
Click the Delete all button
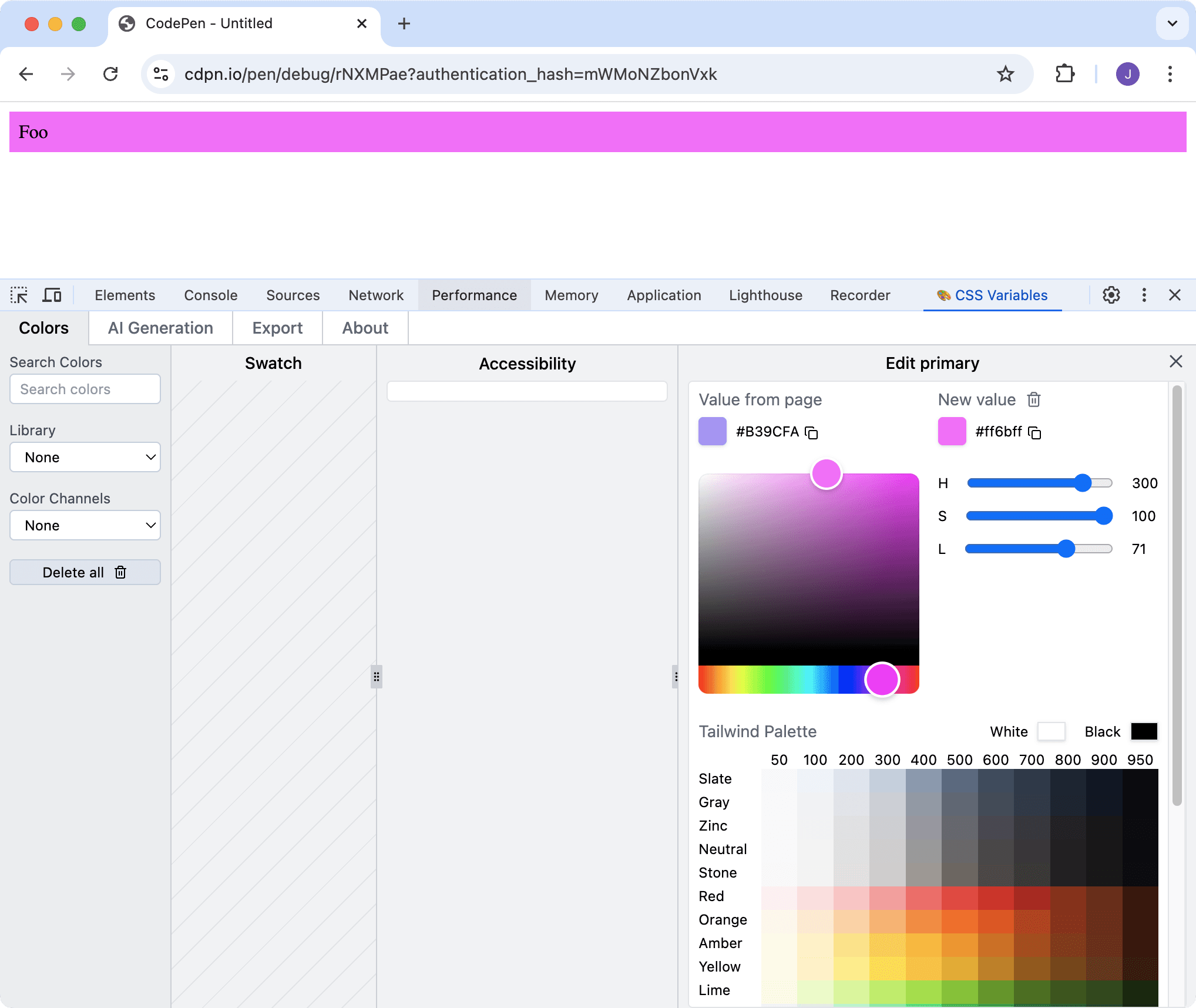coord(85,572)
